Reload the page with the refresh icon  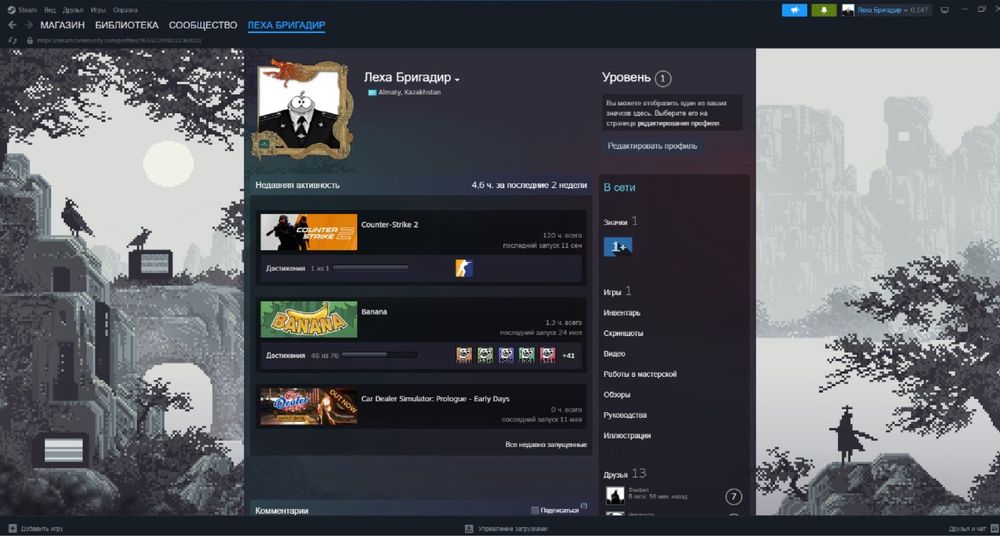point(11,40)
